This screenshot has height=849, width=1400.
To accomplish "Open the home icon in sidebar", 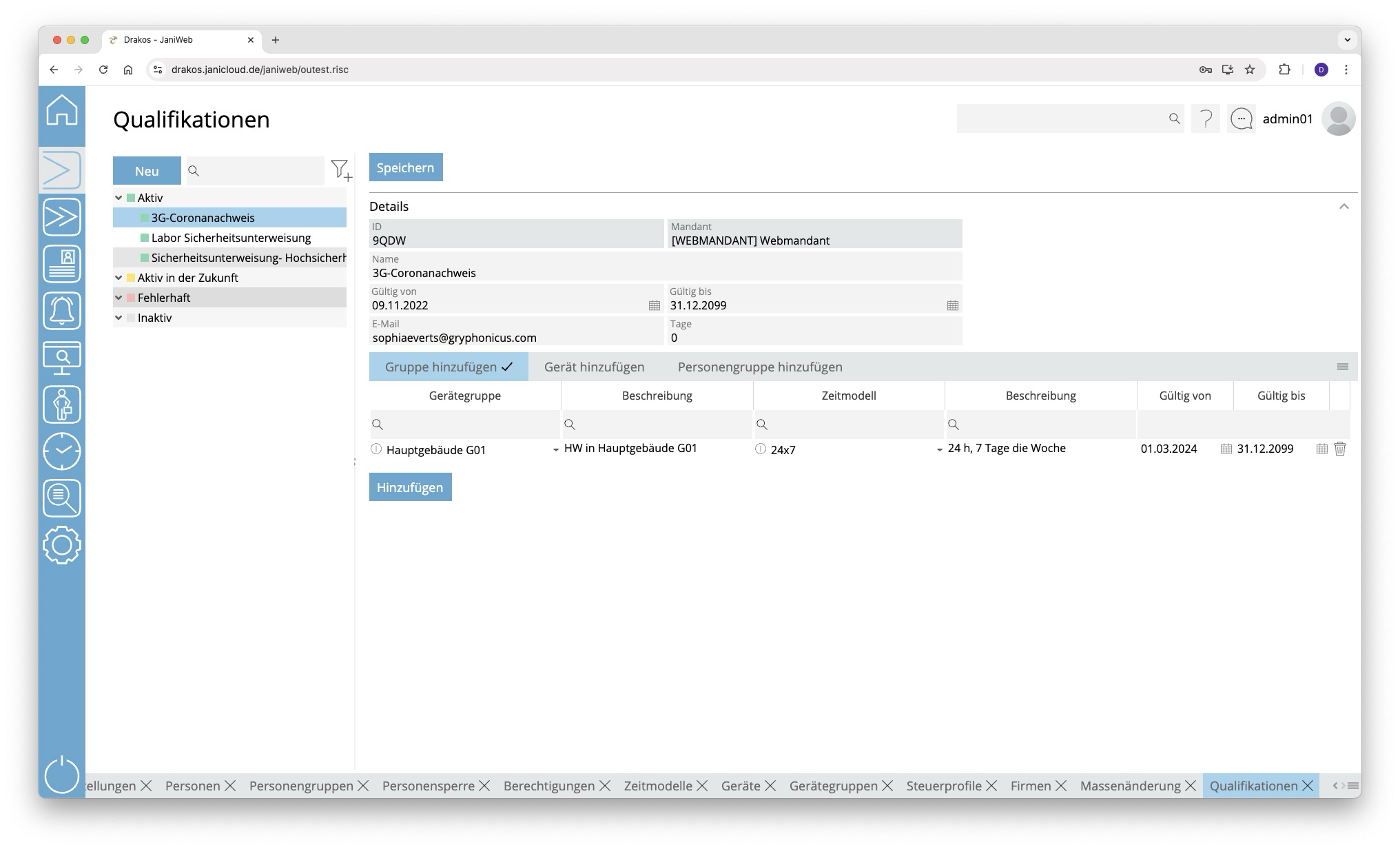I will (62, 110).
